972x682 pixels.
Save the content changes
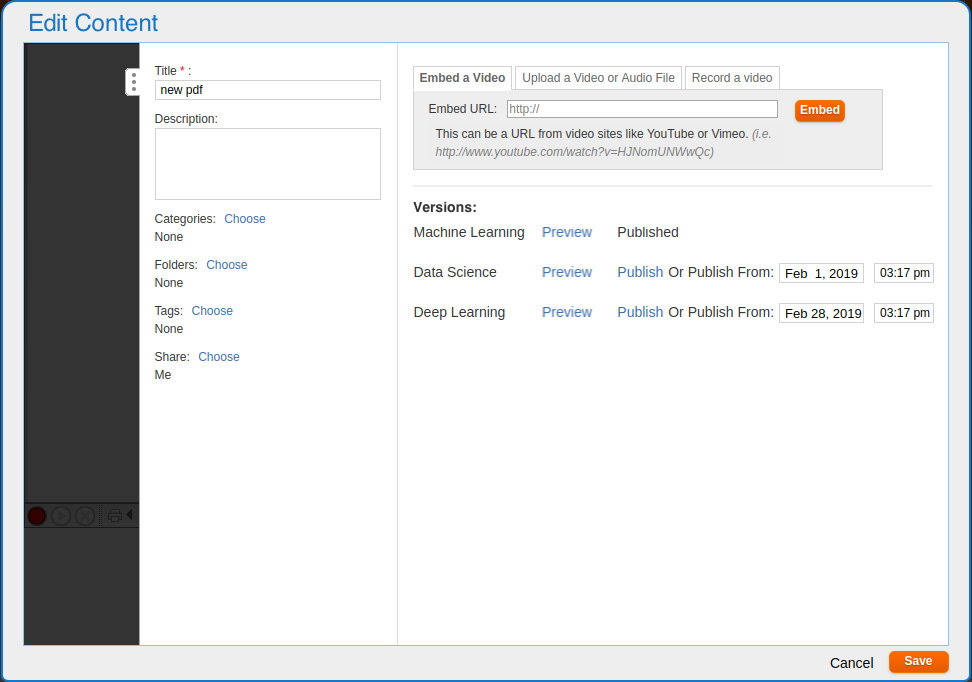pyautogui.click(x=918, y=661)
